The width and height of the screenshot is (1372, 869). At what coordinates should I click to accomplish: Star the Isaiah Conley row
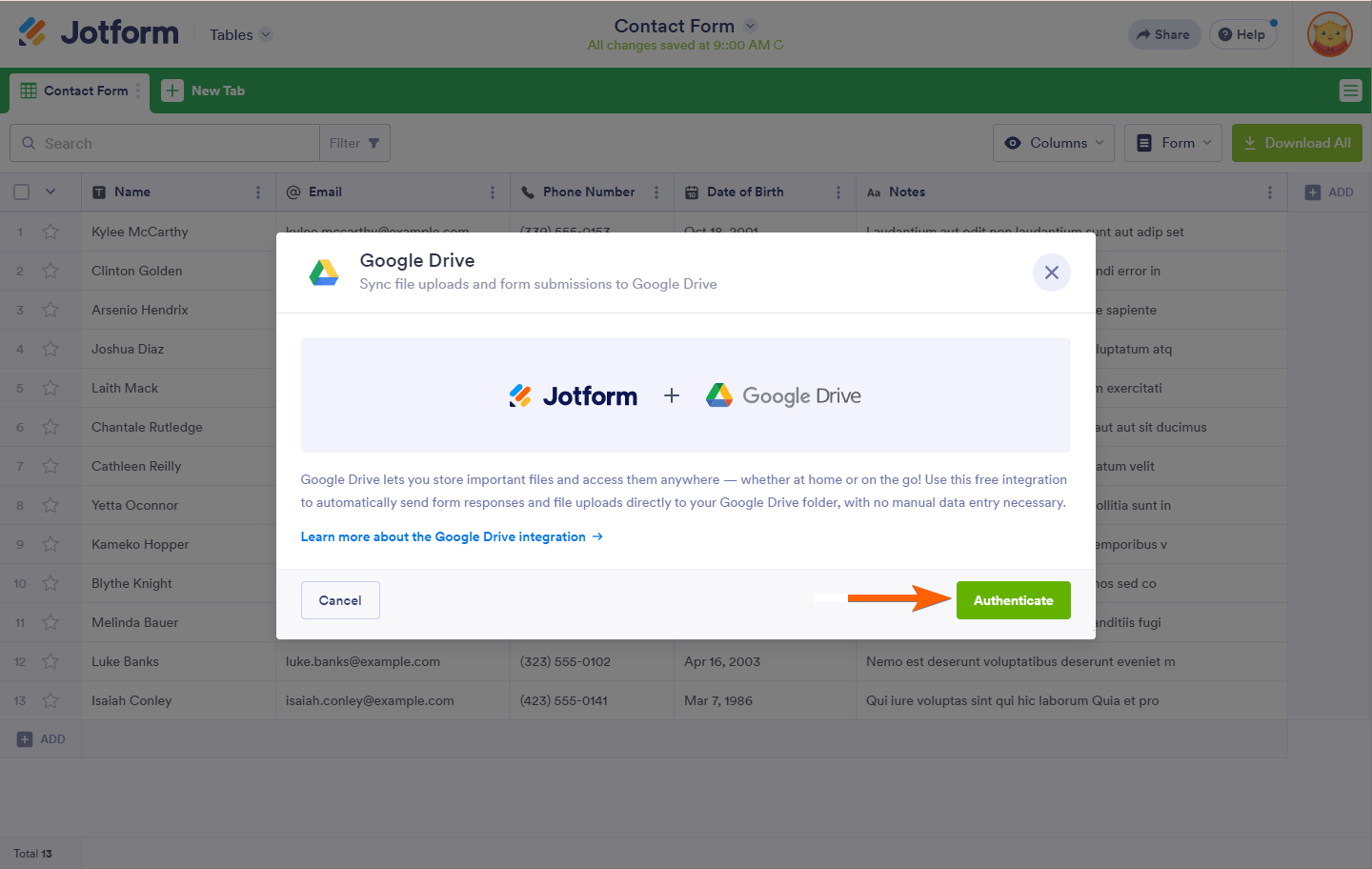tap(50, 700)
